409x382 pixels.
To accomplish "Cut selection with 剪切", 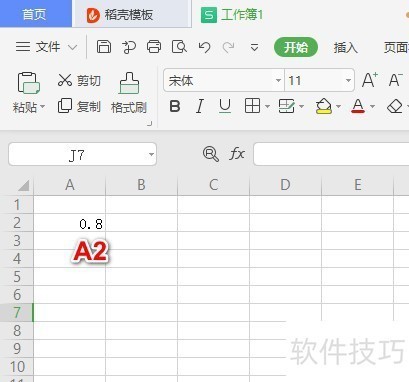I will [79, 80].
